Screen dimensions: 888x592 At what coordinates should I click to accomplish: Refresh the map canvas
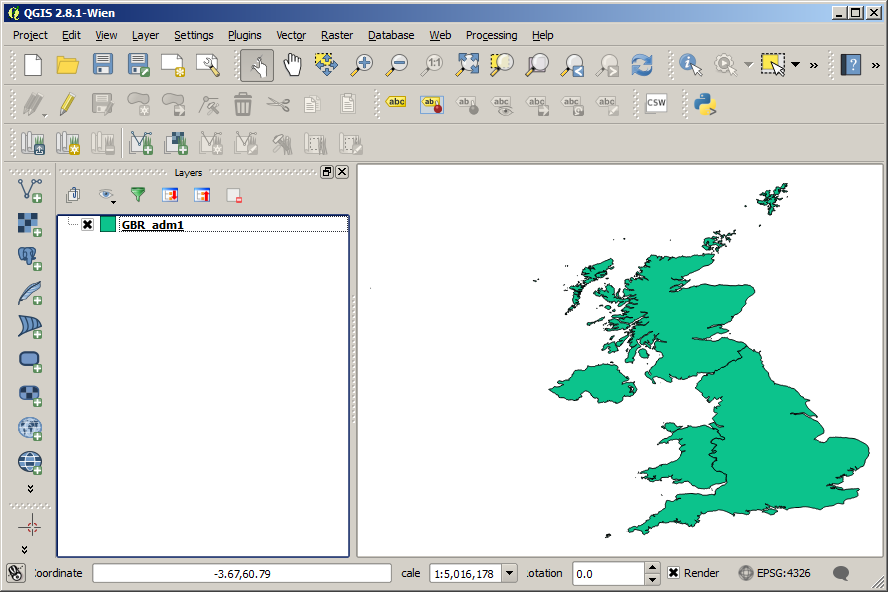tap(642, 66)
